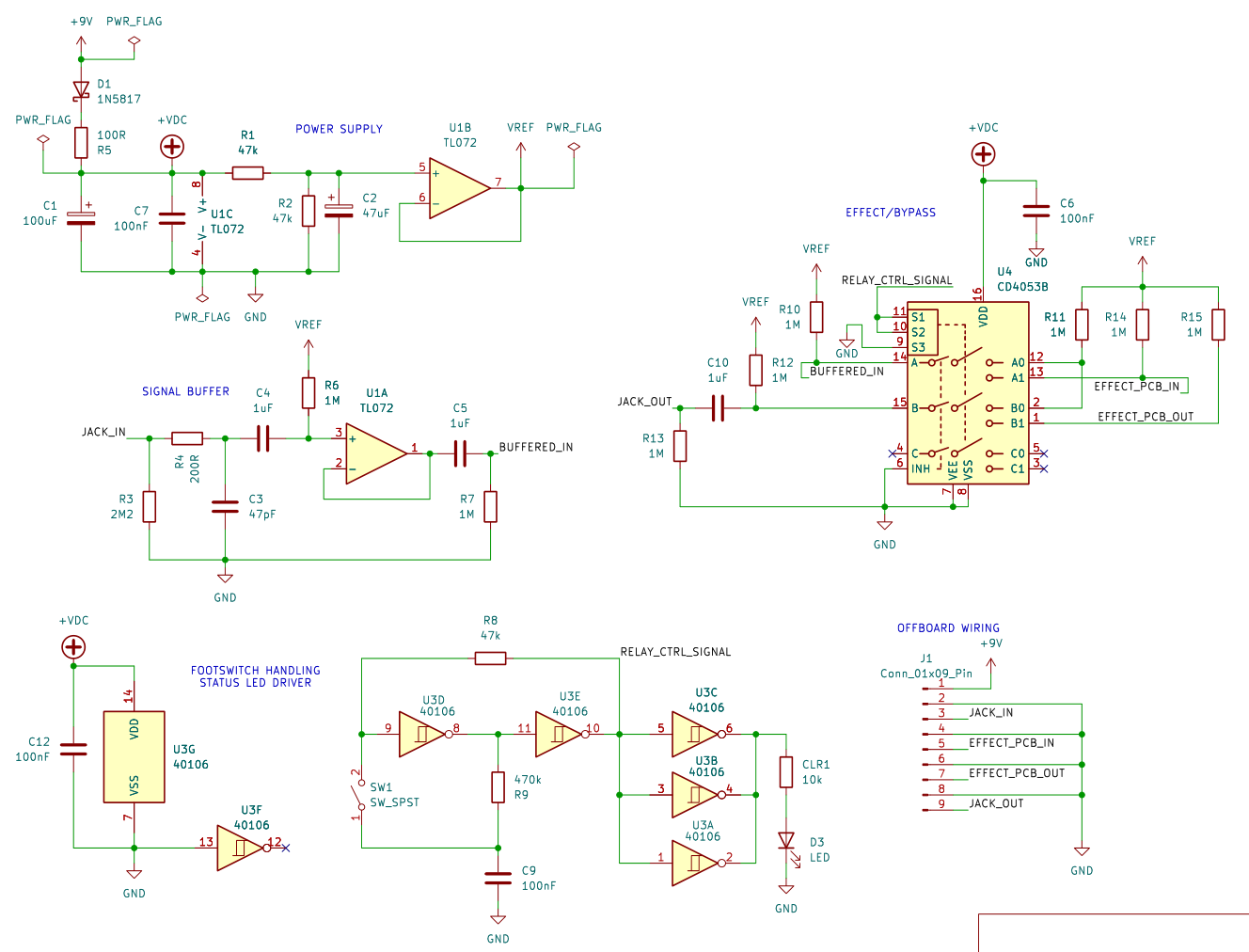Screen dimensions: 1249x952
Task: Click the R1 47k resistor symbol
Action: click(x=248, y=173)
